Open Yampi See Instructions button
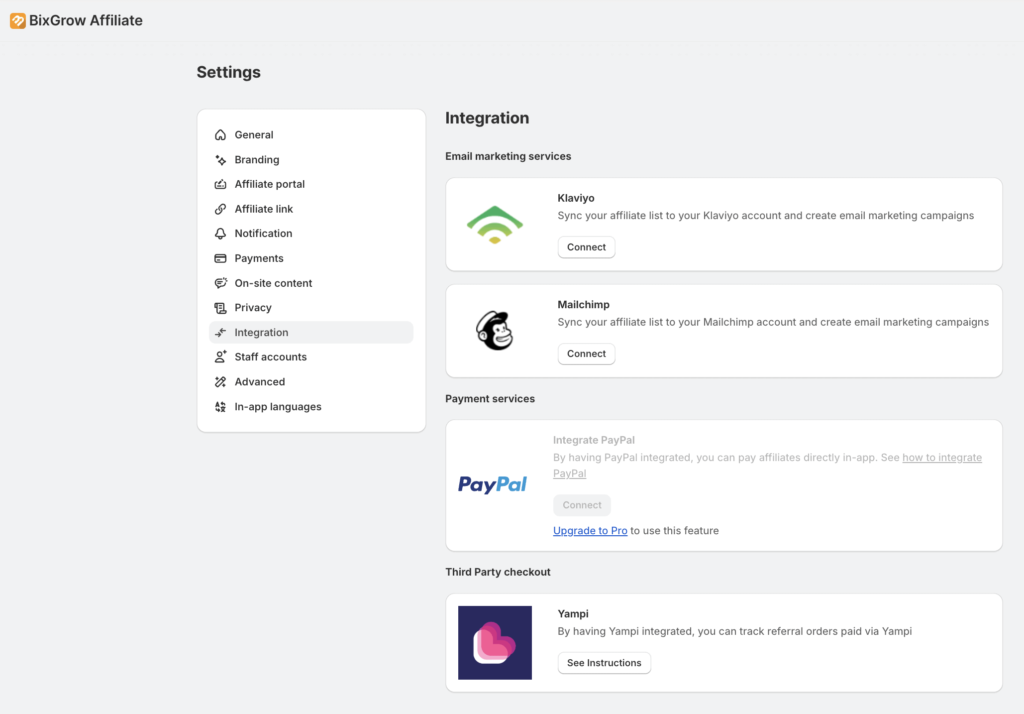Image resolution: width=1024 pixels, height=714 pixels. (604, 663)
